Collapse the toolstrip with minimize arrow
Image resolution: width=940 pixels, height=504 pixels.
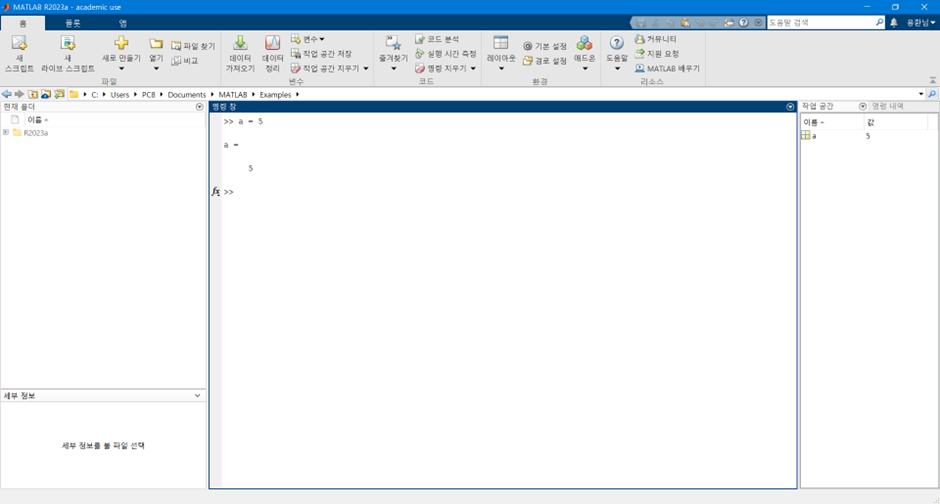(x=933, y=80)
